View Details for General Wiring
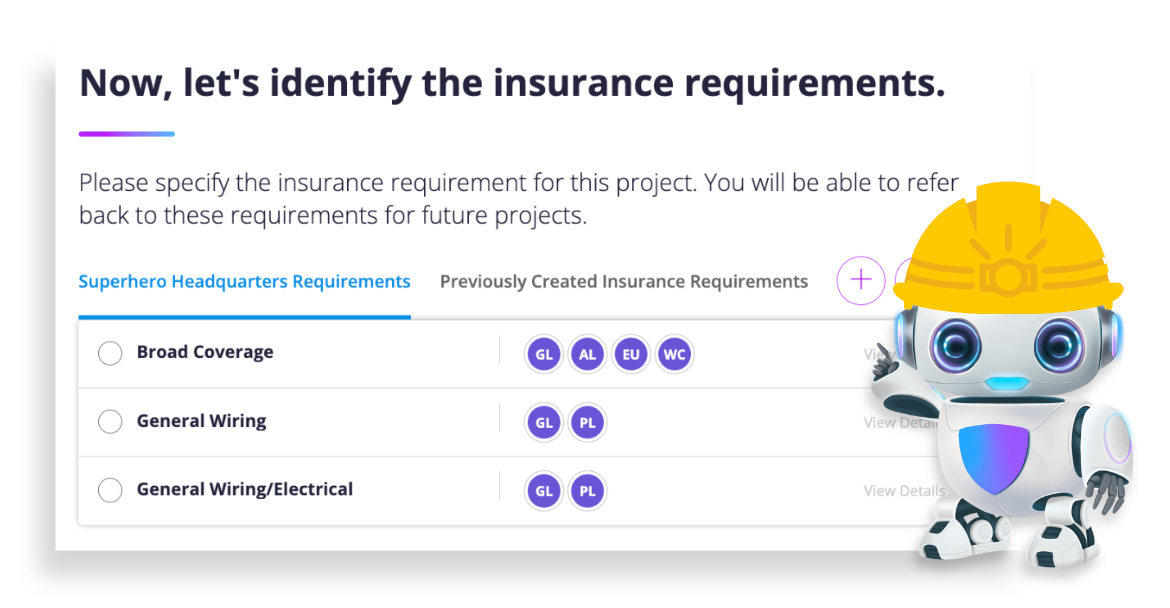The image size is (1170, 608). click(x=898, y=423)
